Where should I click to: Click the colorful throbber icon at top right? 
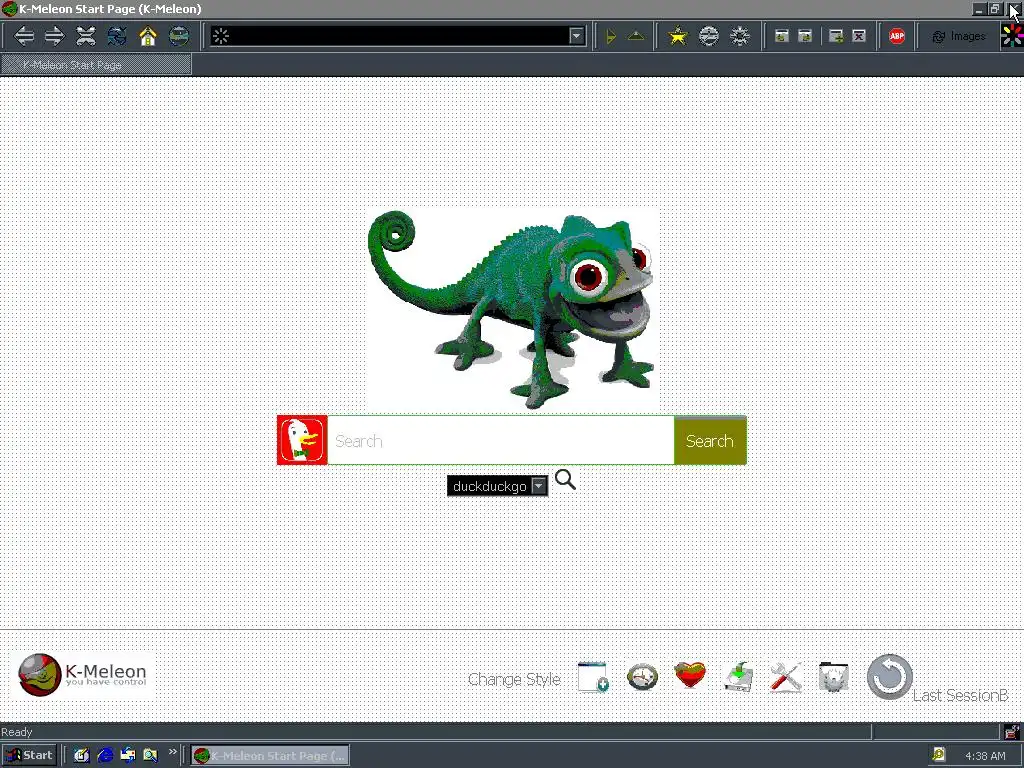coord(1012,37)
